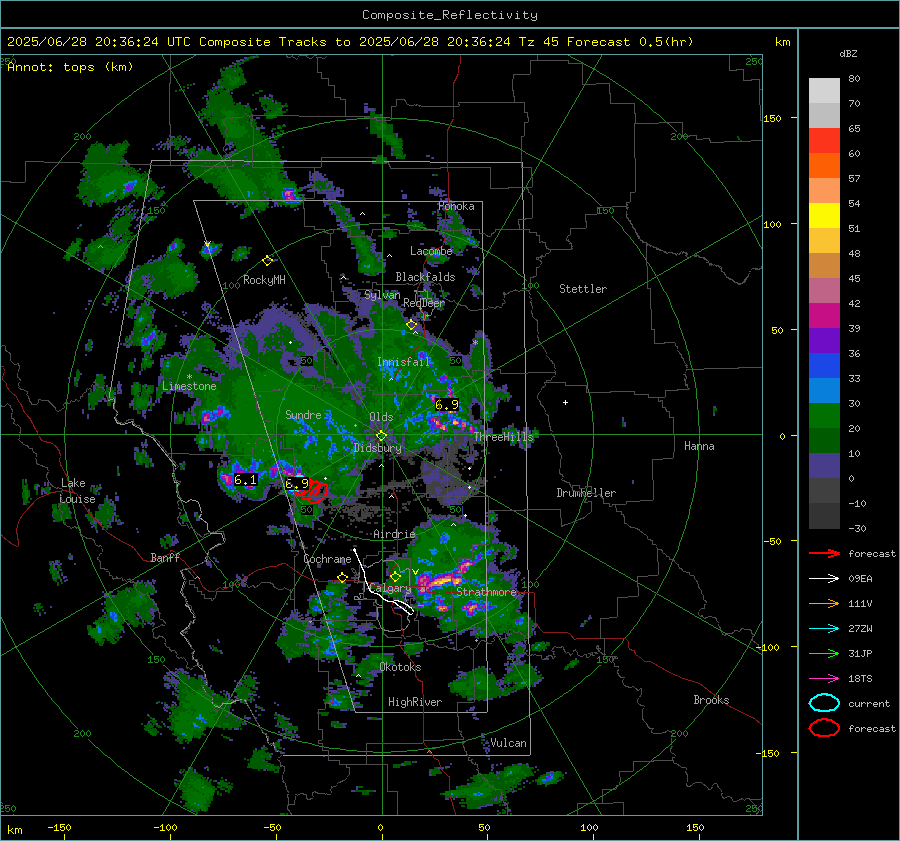Click the green 31JP arrow legend entry
This screenshot has width=900, height=841.
point(824,653)
